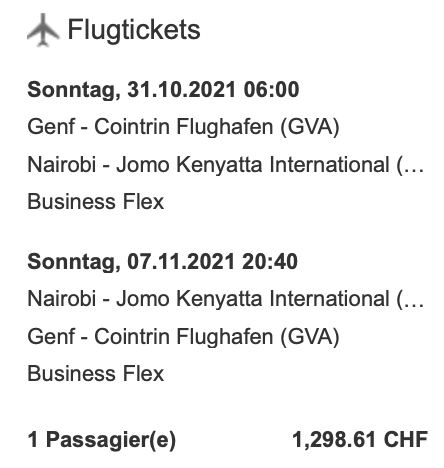Expand the ellipsis on the outbound Nairobi airport
The width and height of the screenshot is (444, 468).
tap(417, 165)
